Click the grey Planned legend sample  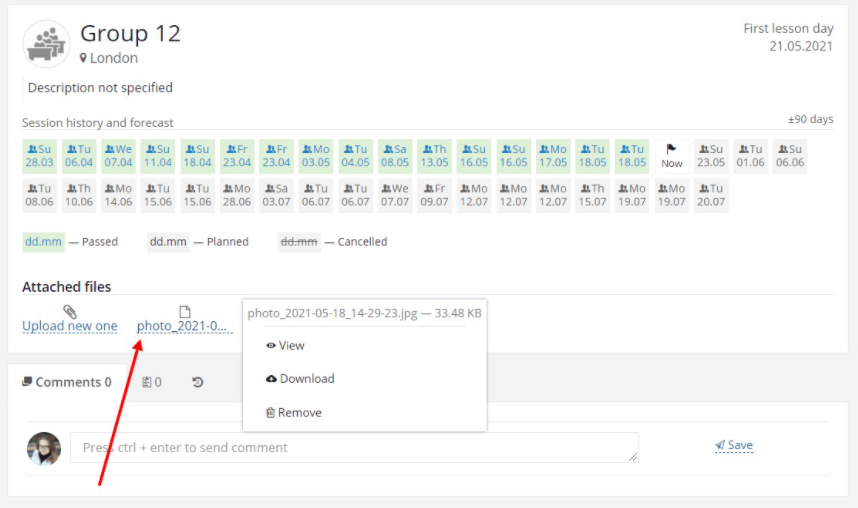tap(168, 242)
